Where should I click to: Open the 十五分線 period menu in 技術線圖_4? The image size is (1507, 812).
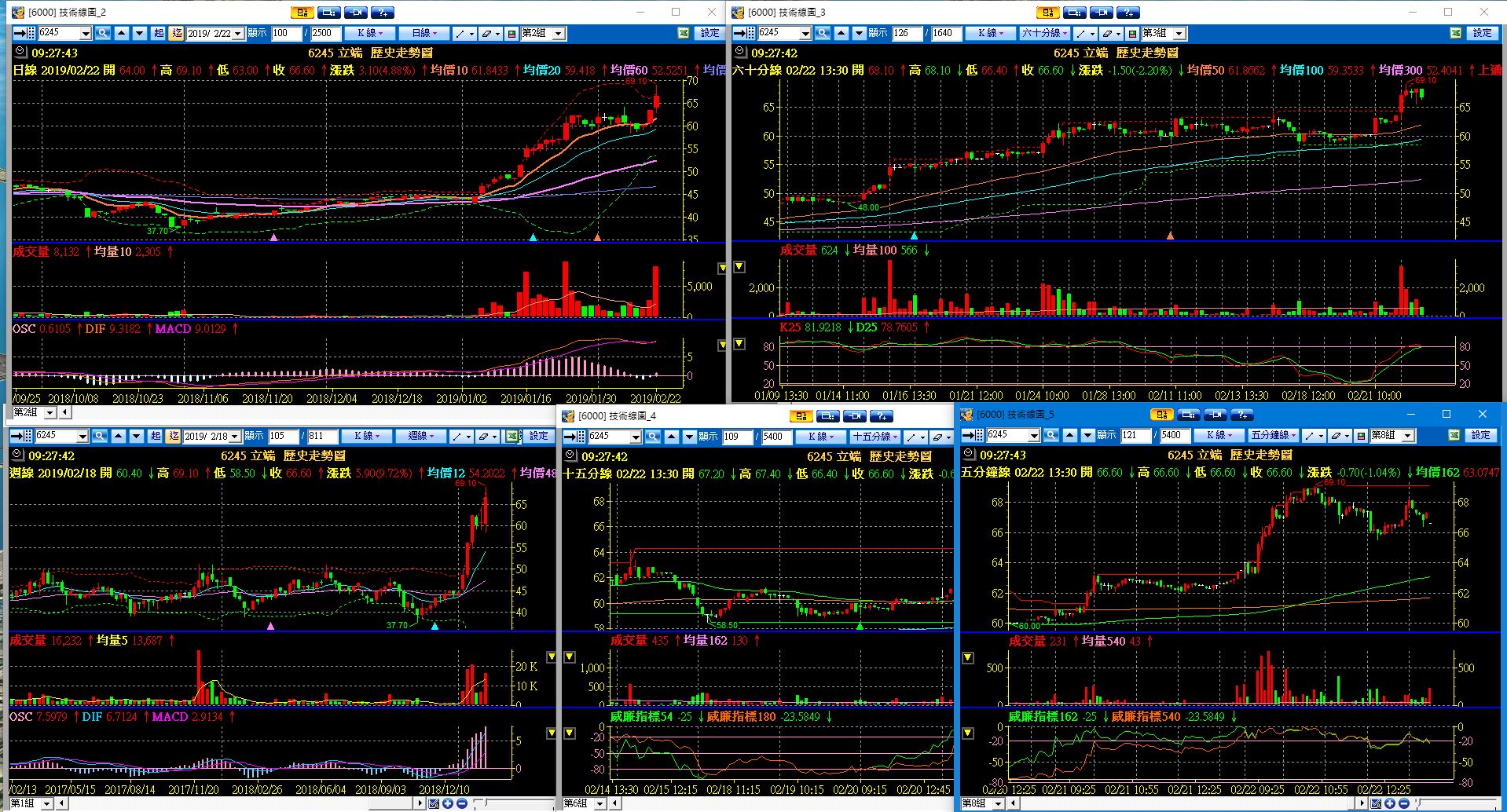tap(876, 437)
